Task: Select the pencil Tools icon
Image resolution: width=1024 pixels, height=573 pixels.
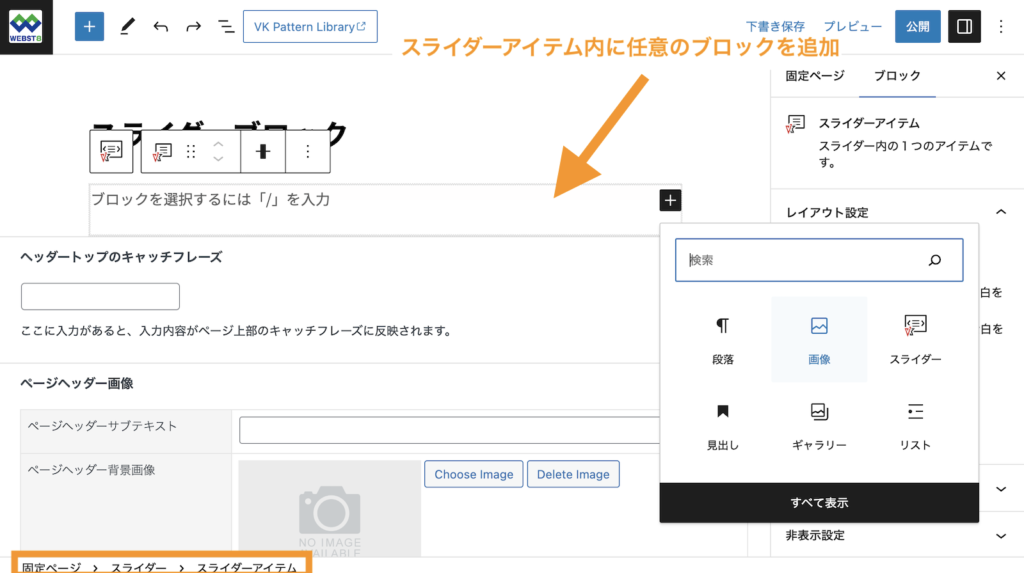Action: click(x=127, y=27)
